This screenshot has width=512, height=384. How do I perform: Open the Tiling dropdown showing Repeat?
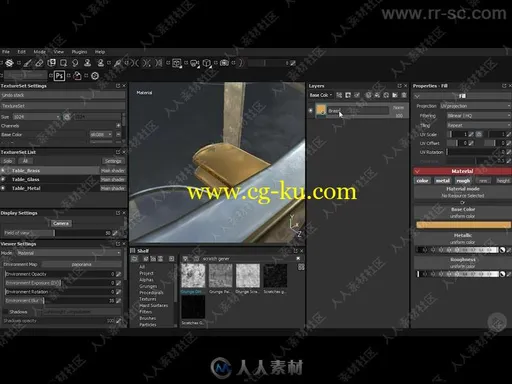point(479,125)
